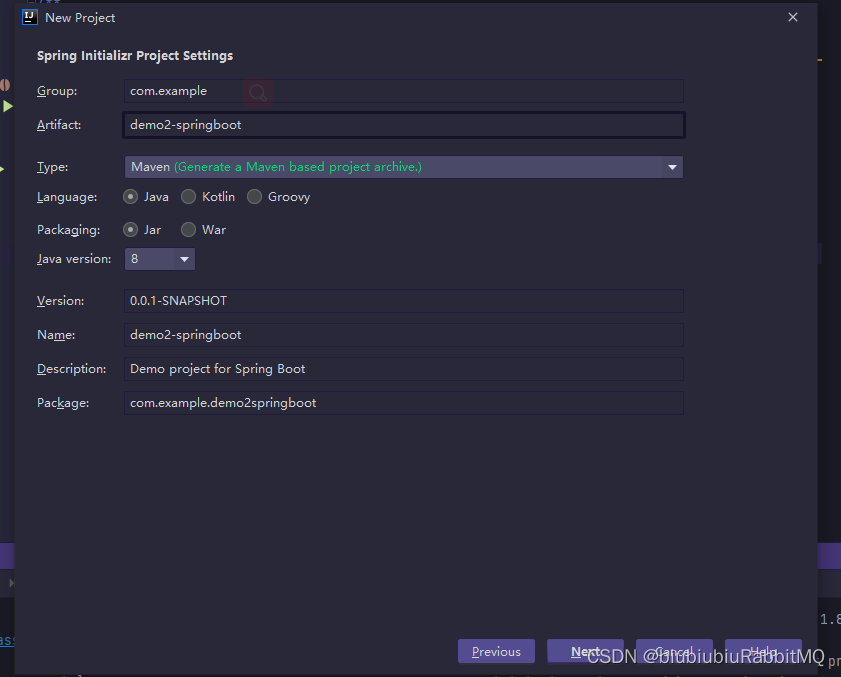Click the Language label

67,197
